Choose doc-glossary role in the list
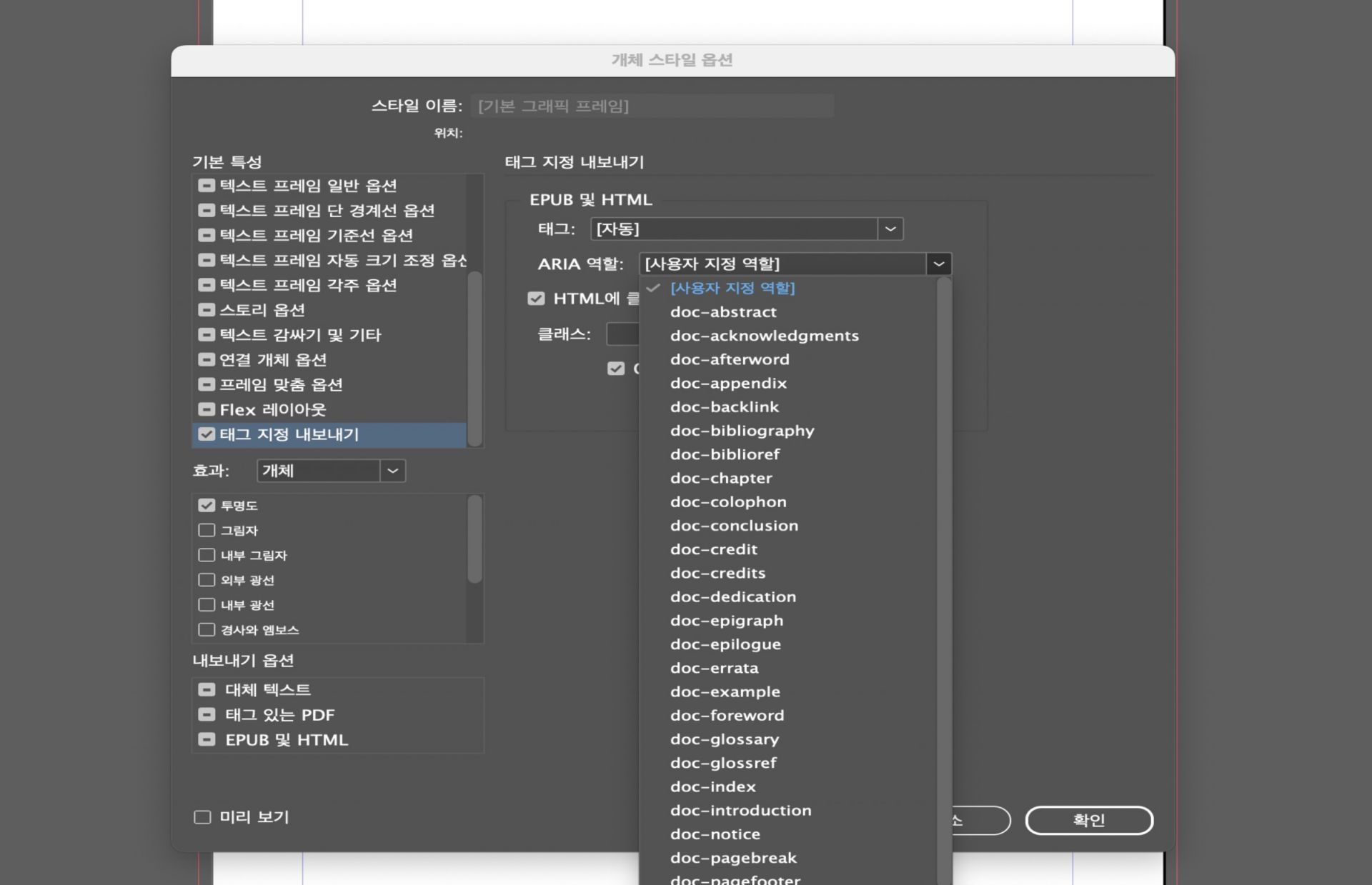 coord(724,739)
